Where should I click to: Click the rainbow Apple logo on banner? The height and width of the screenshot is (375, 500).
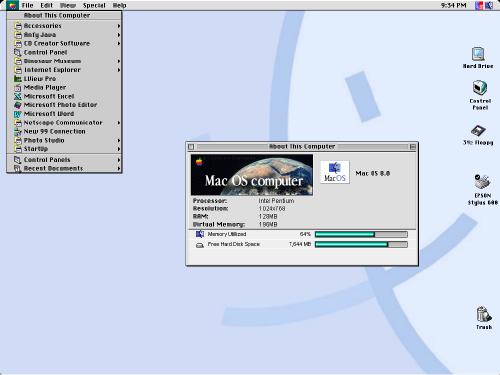pyautogui.click(x=199, y=162)
